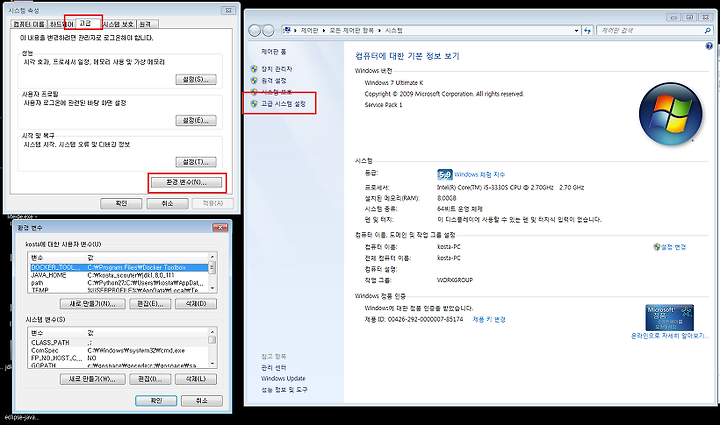Click the control panel icon in the address bar
Image resolution: width=720 pixels, height=425 pixels.
[287, 30]
